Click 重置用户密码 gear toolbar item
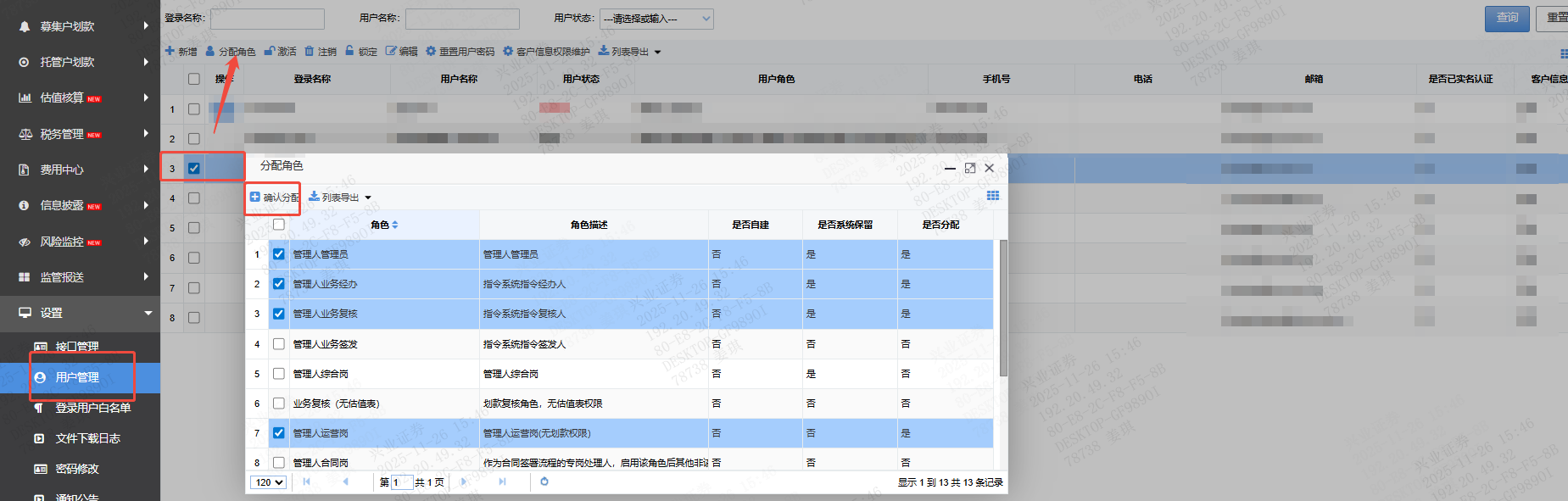Viewport: 1568px width, 501px height. coord(460,52)
